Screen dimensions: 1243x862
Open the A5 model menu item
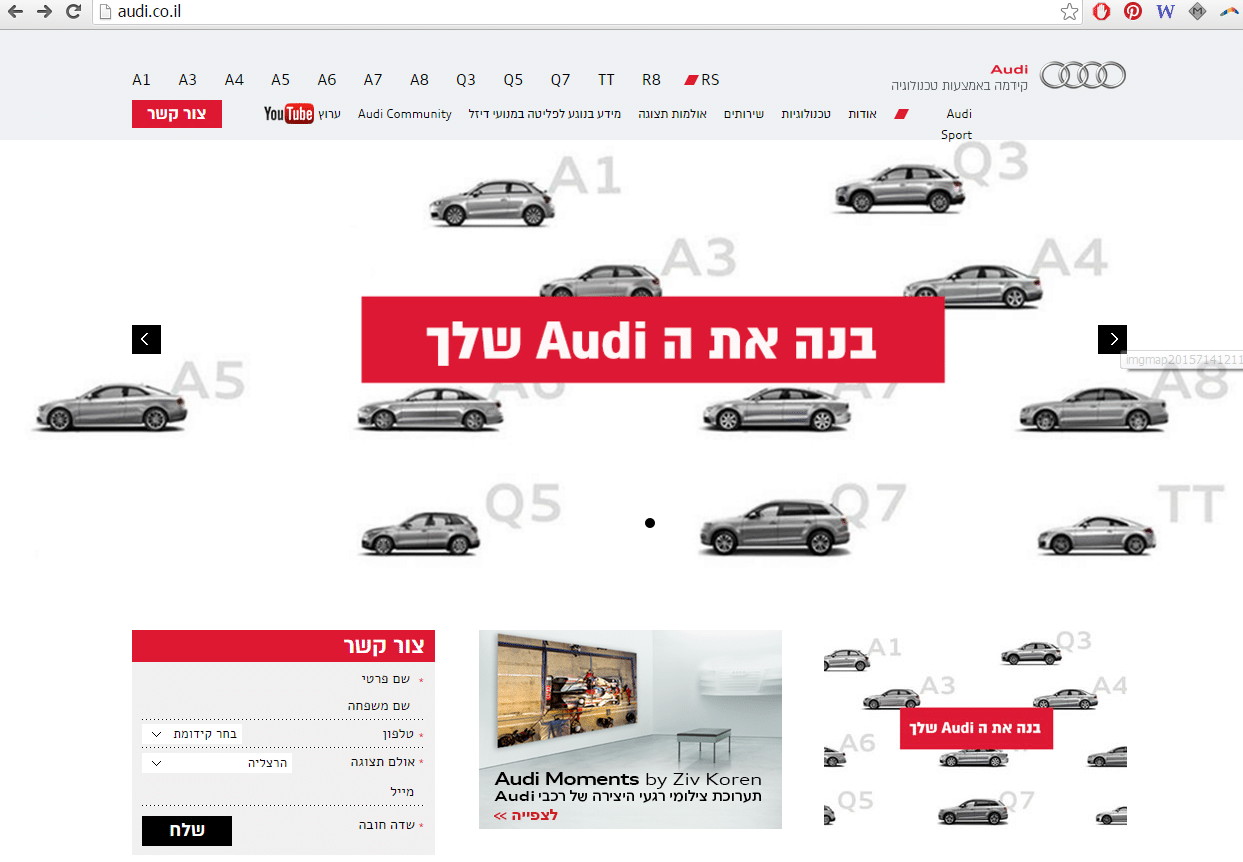pyautogui.click(x=280, y=80)
